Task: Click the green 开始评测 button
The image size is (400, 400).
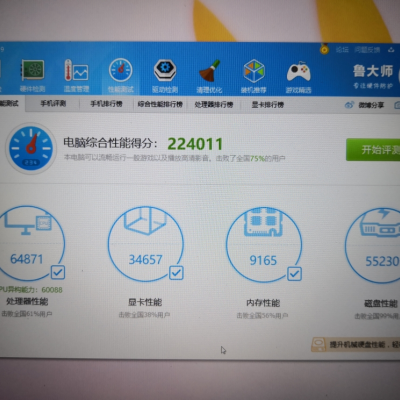Action: point(373,150)
